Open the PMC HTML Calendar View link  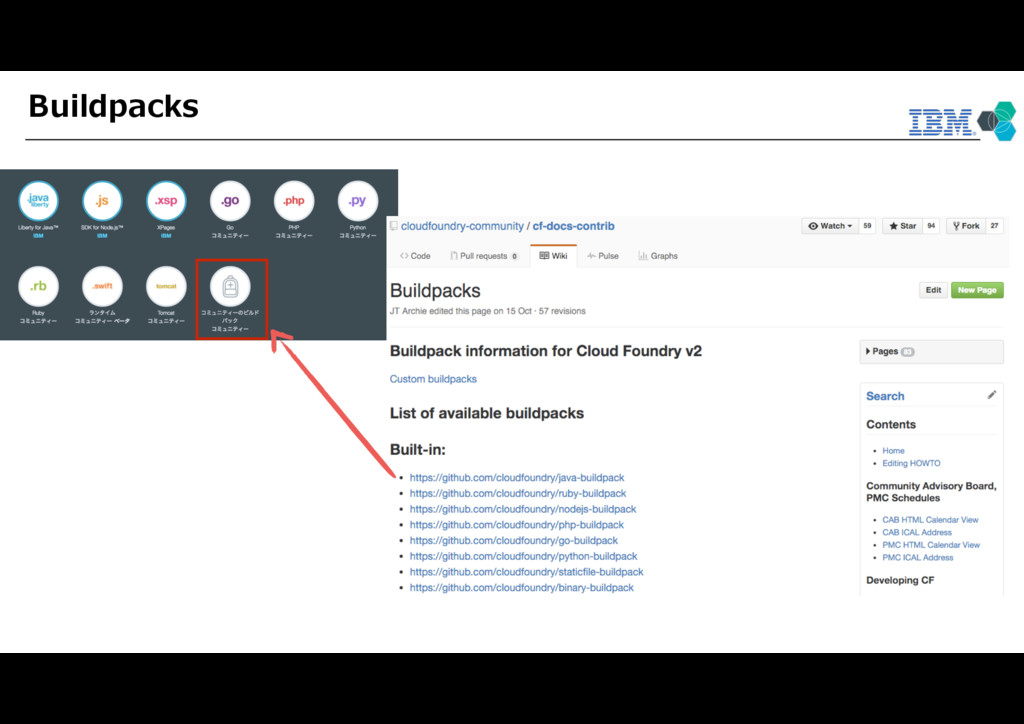click(931, 544)
